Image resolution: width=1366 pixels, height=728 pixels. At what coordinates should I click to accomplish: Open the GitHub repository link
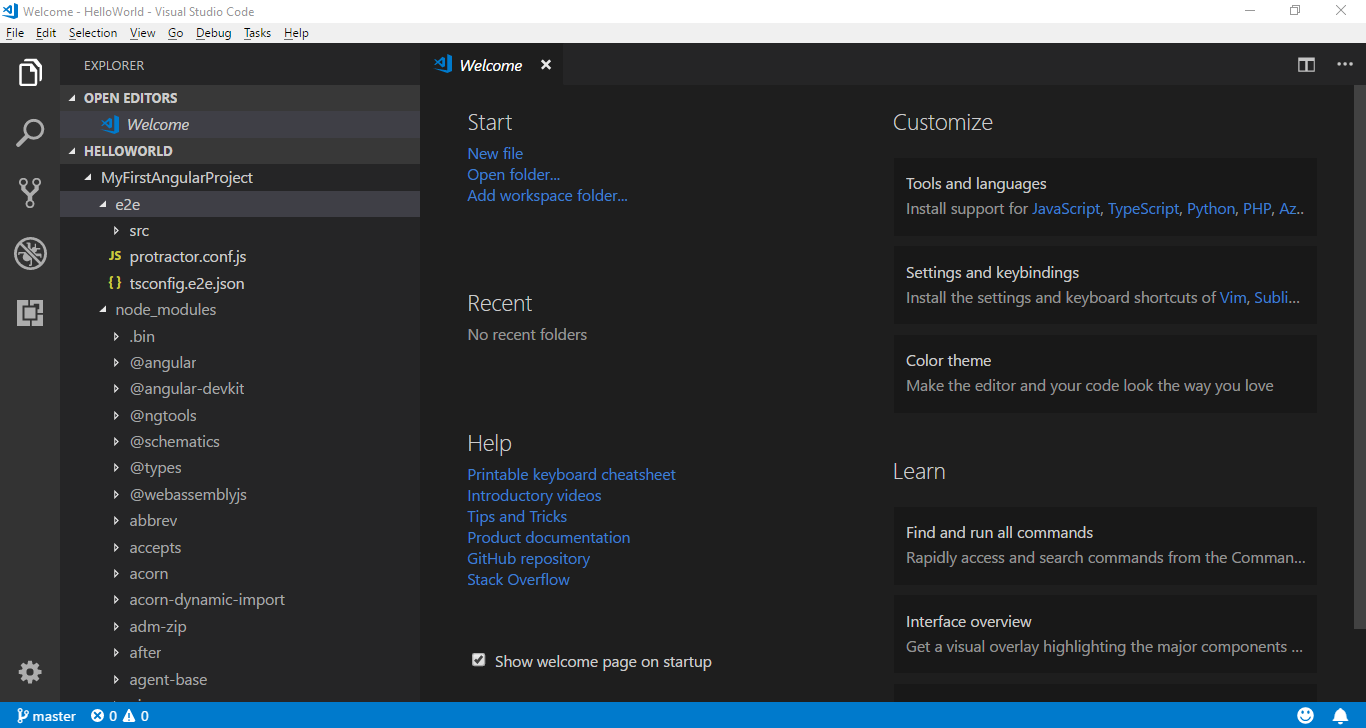tap(528, 558)
